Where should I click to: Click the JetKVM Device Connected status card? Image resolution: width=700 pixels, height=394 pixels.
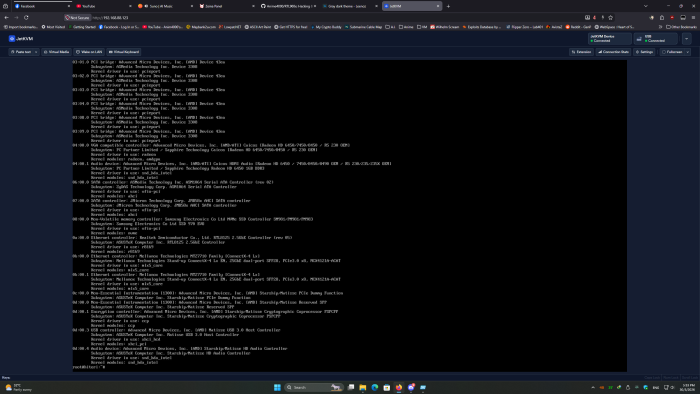(609, 39)
